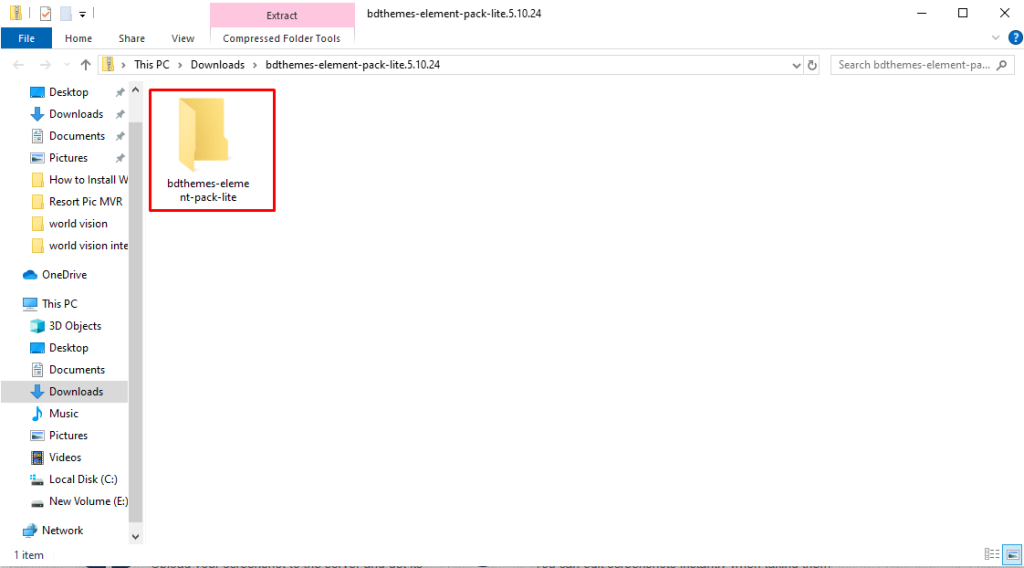Select 3D Objects in the sidebar
The image size is (1024, 568).
[x=74, y=326]
